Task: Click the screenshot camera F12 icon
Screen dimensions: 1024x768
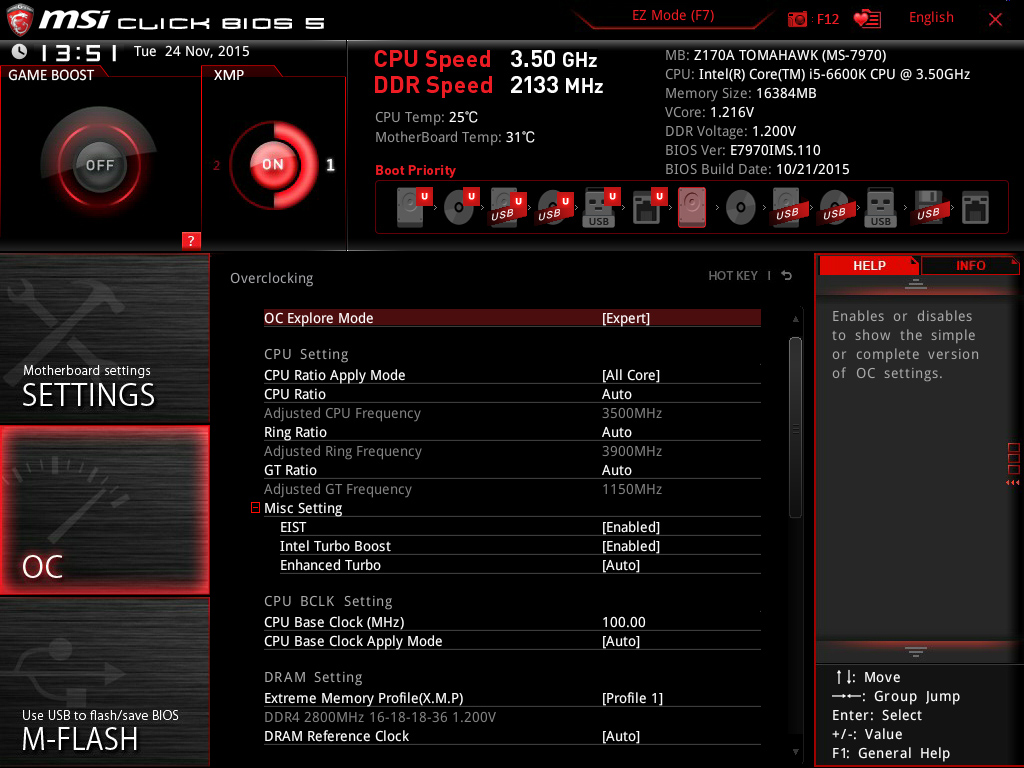Action: tap(797, 19)
